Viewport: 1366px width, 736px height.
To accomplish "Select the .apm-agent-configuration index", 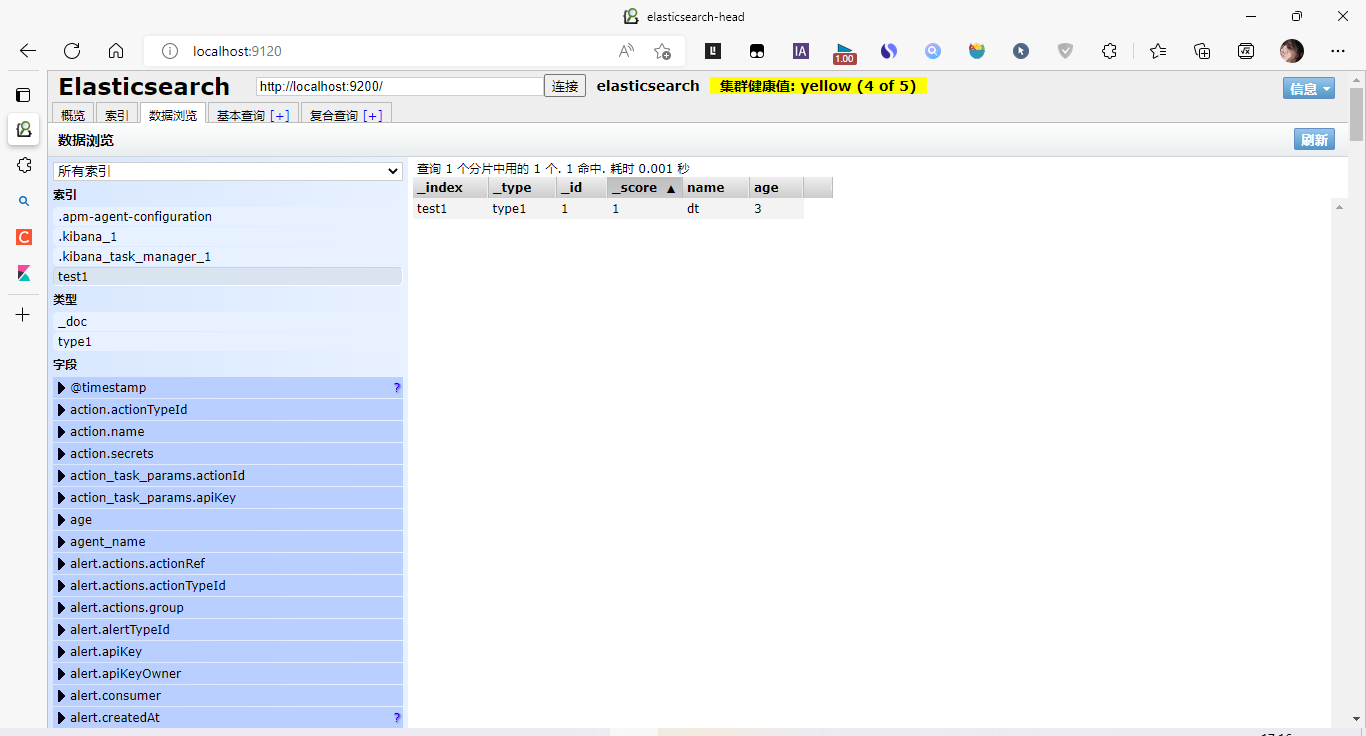I will point(228,216).
